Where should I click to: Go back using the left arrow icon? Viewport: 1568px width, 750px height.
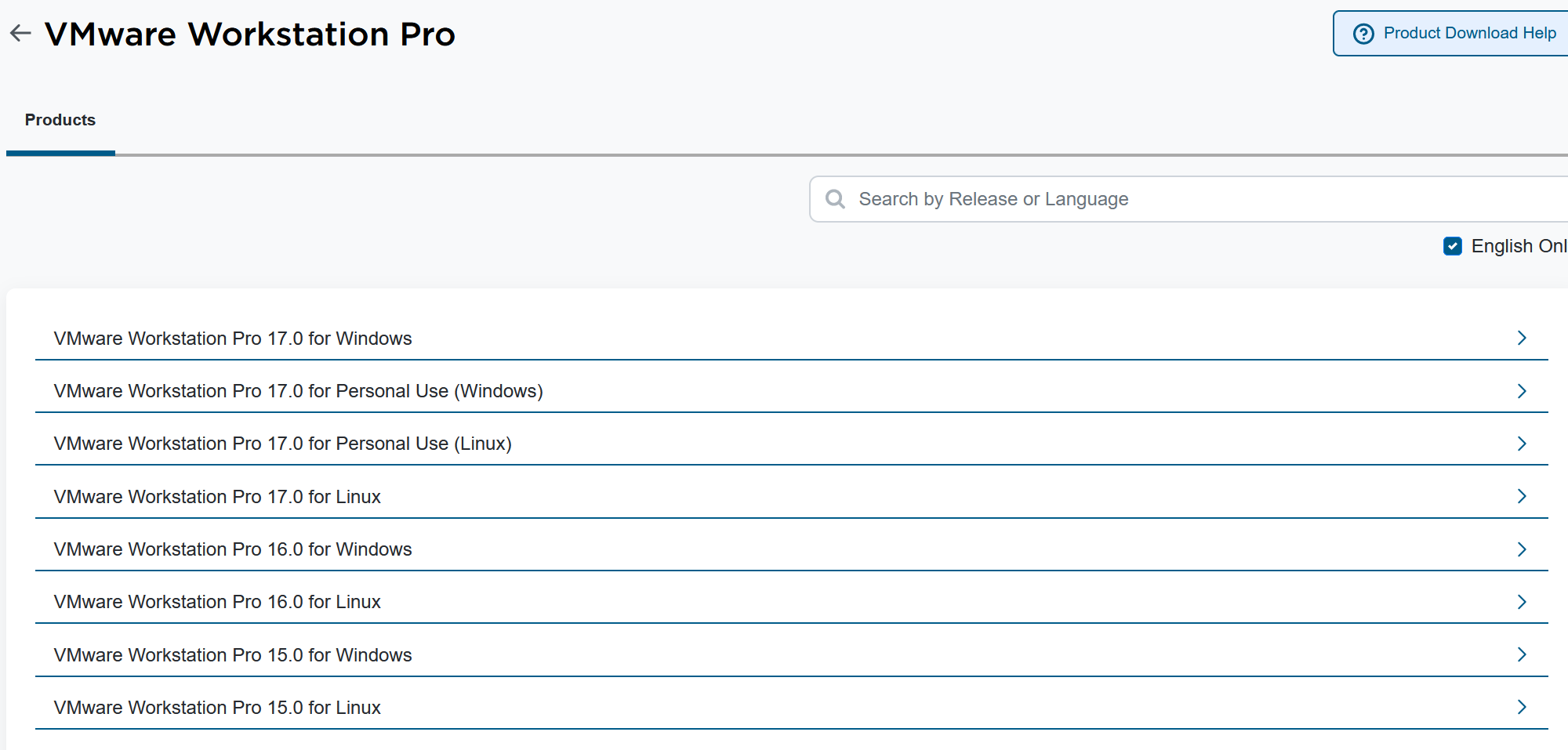coord(20,33)
